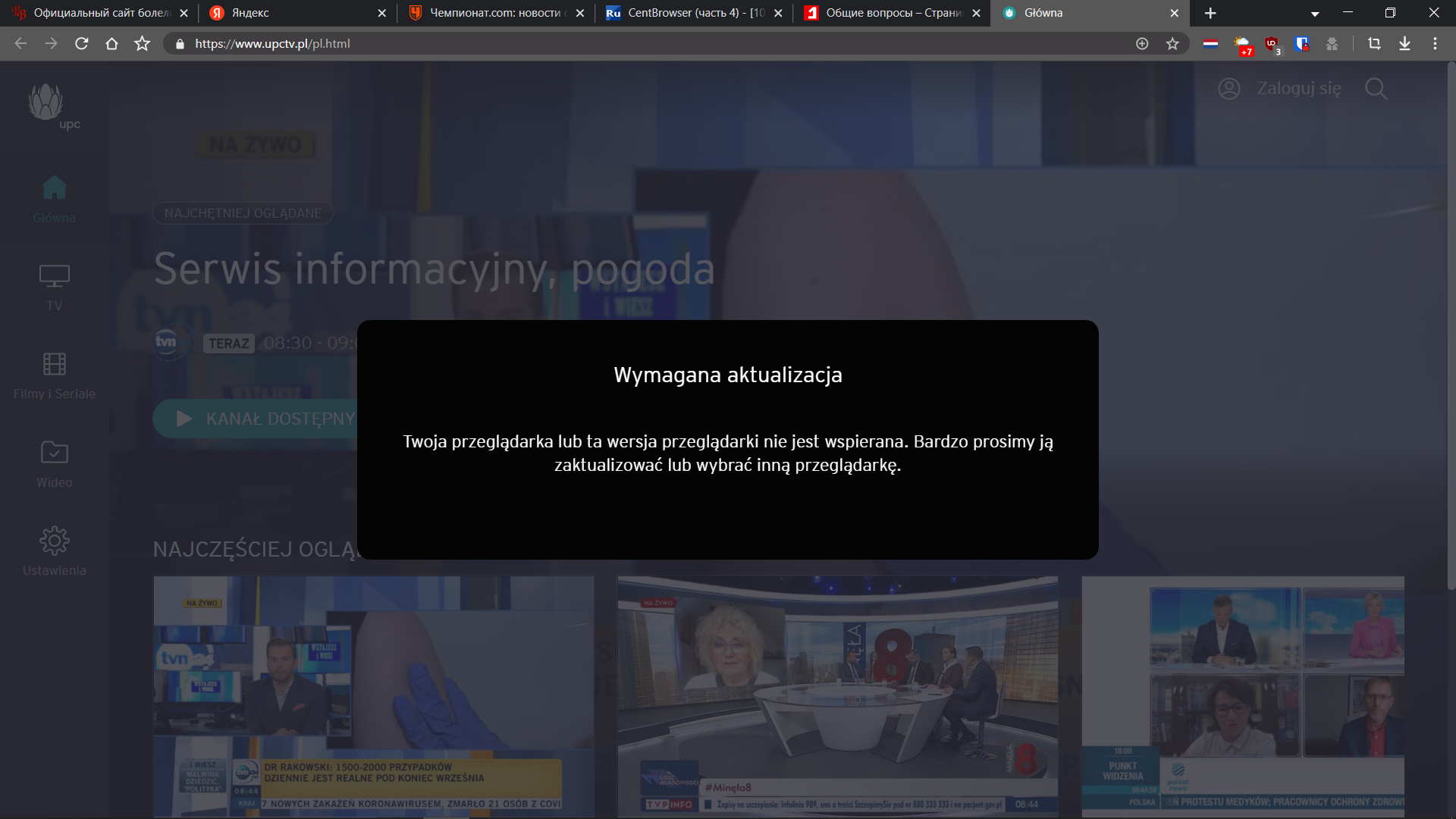Open TVP Info #Minęła8 thumbnail

837,696
